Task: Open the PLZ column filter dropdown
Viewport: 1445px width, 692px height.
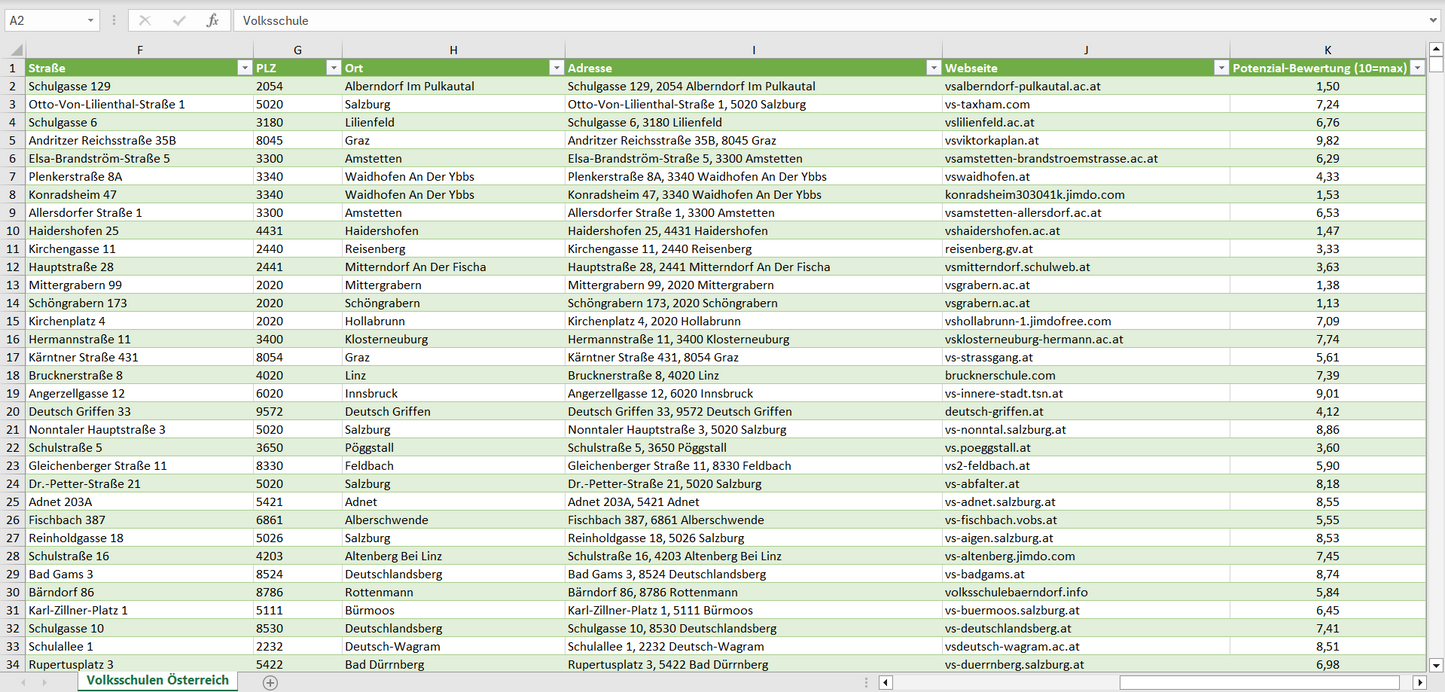Action: (x=333, y=68)
